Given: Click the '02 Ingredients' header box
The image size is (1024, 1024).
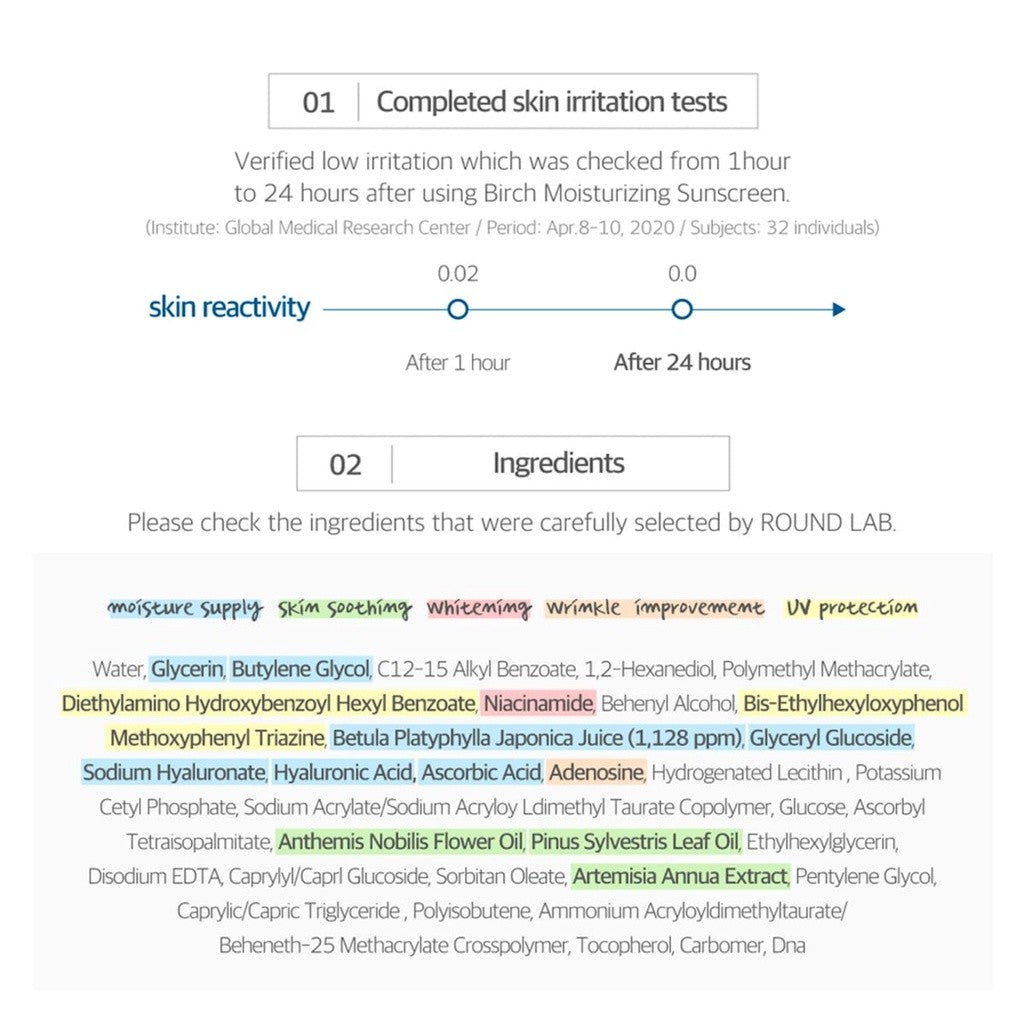Looking at the screenshot, I should tap(513, 464).
